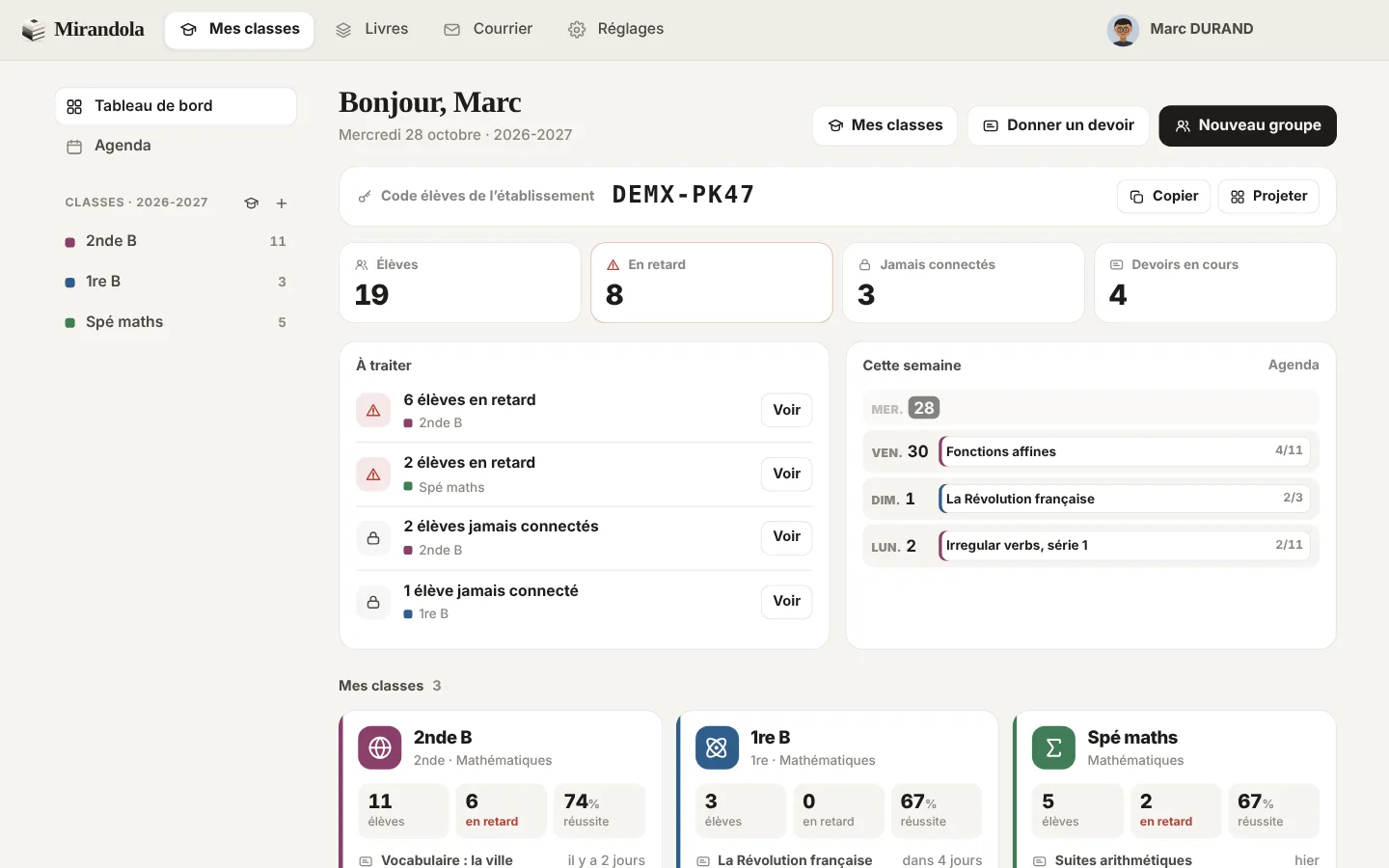Open 1re B class in sidebar
The width and height of the screenshot is (1389, 868).
(176, 282)
